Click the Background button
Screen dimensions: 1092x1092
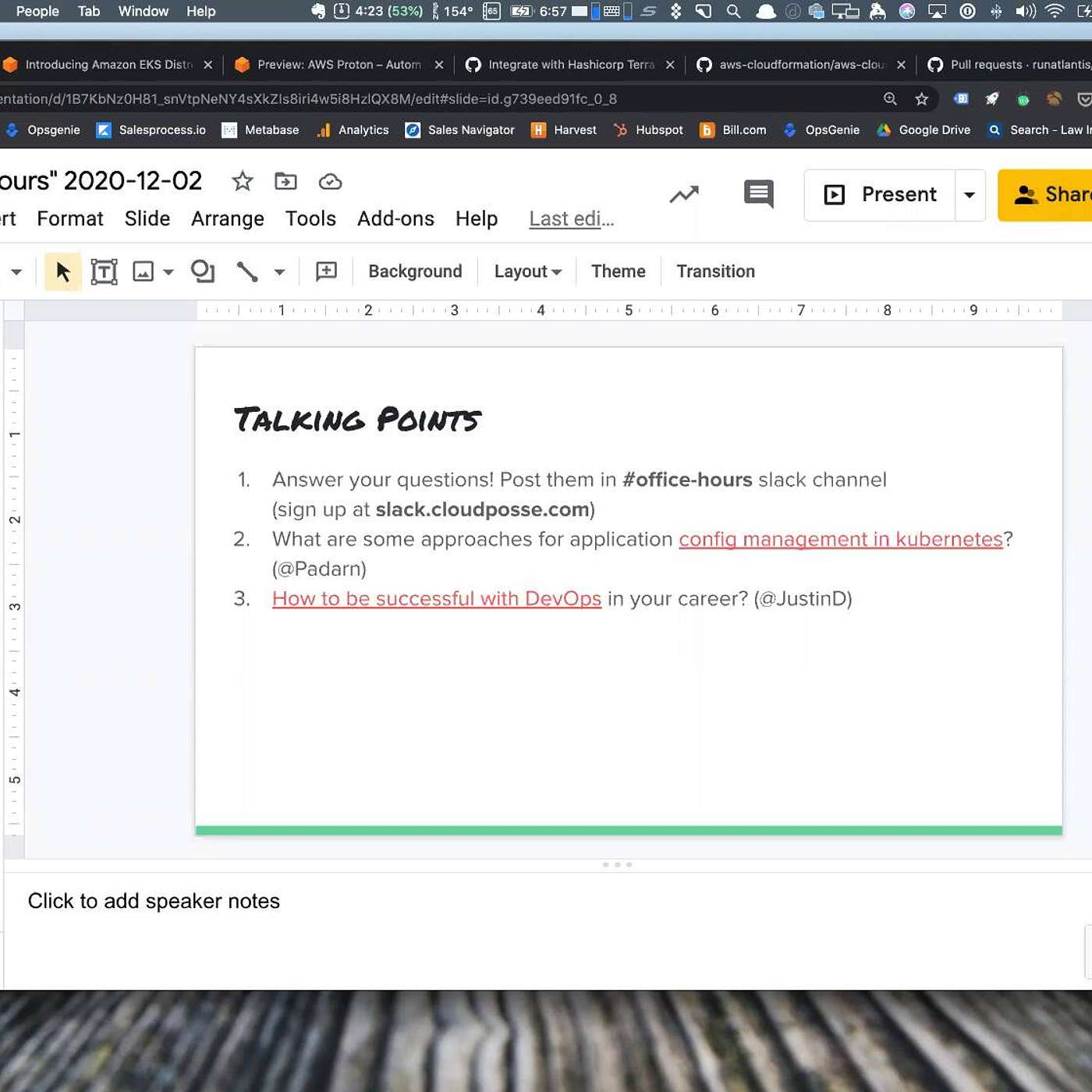[x=415, y=271]
